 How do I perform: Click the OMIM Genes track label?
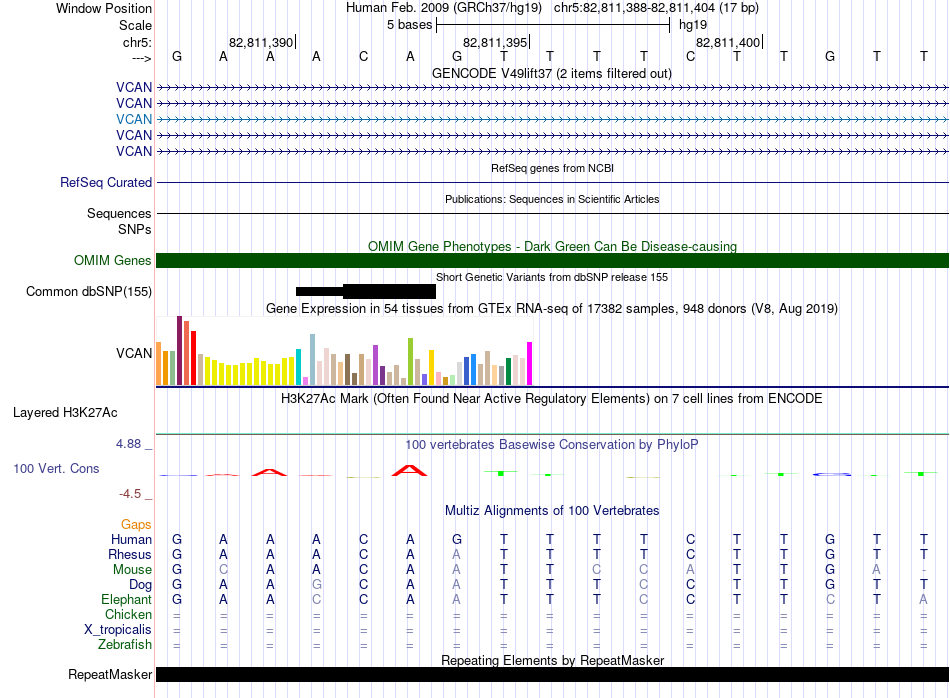[x=112, y=261]
